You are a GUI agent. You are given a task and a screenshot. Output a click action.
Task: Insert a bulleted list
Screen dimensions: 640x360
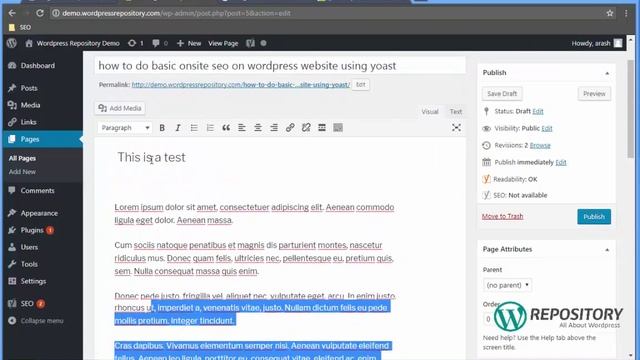click(194, 128)
